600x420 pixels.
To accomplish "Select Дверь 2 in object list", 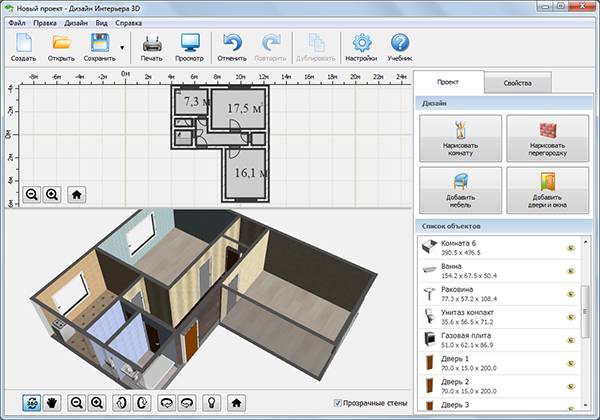I will click(x=499, y=386).
